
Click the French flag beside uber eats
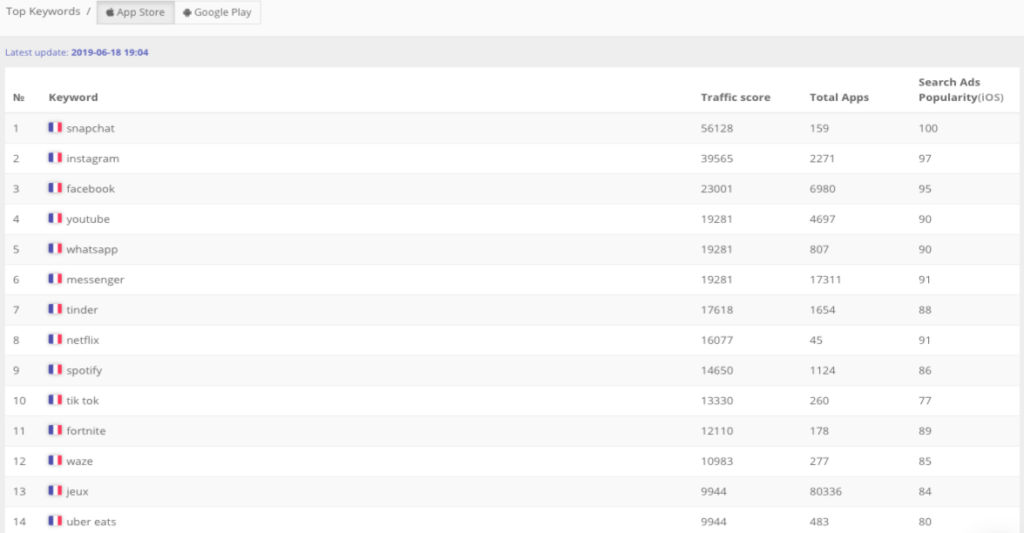[x=55, y=521]
